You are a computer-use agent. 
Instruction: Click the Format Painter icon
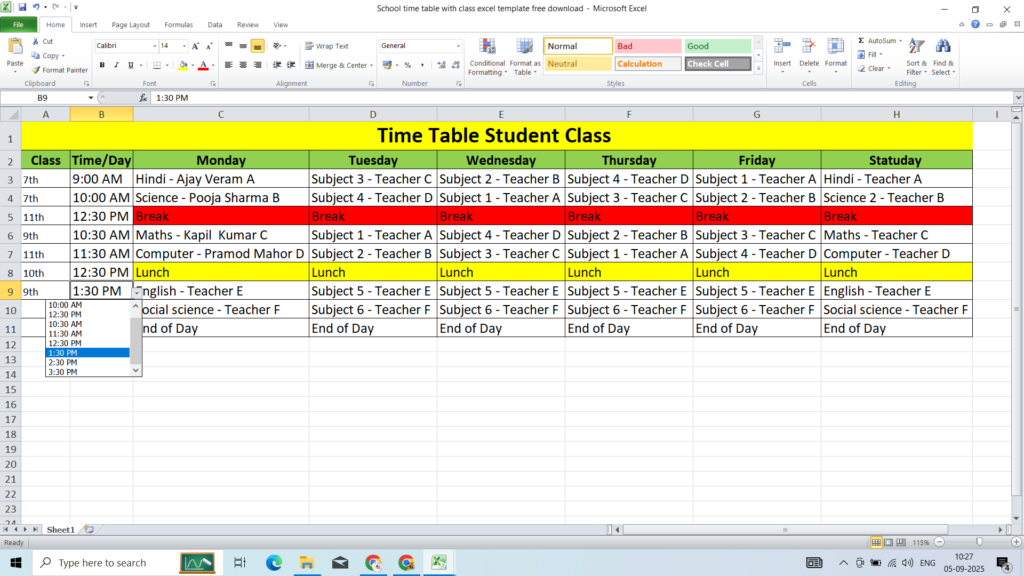pos(36,70)
